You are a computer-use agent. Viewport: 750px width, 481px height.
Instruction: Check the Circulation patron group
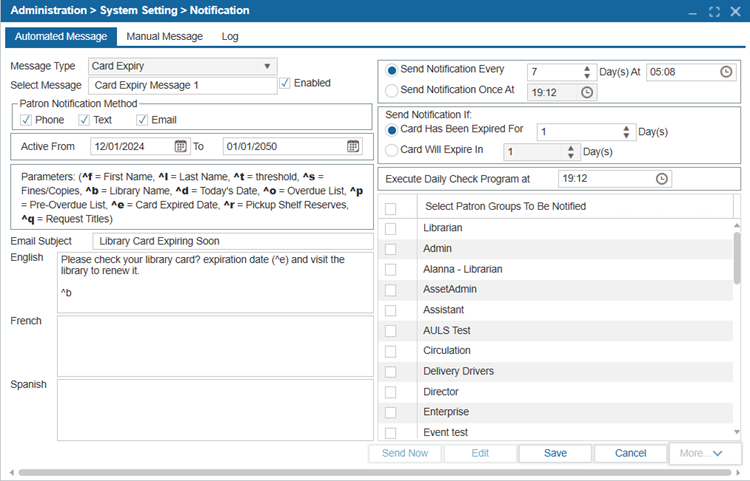[x=391, y=351]
